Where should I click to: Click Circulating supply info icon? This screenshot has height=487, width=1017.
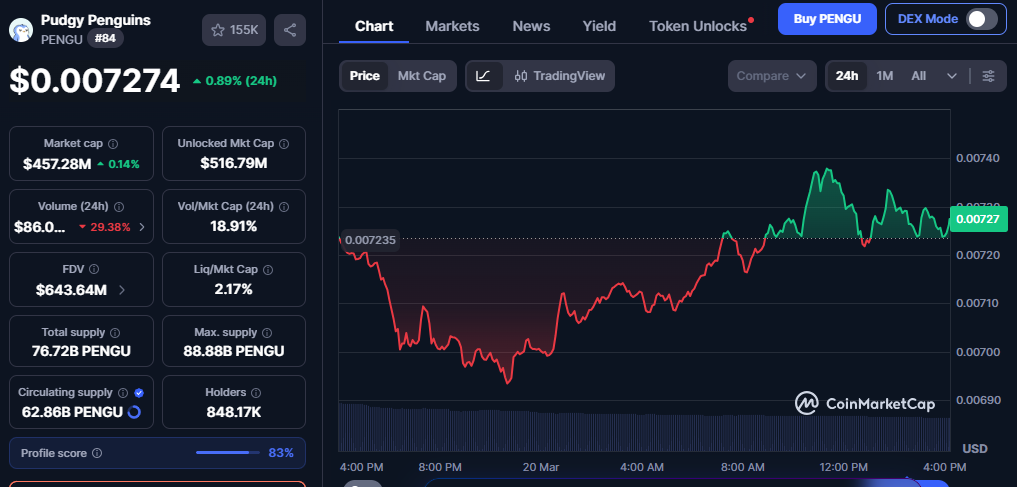coord(125,392)
